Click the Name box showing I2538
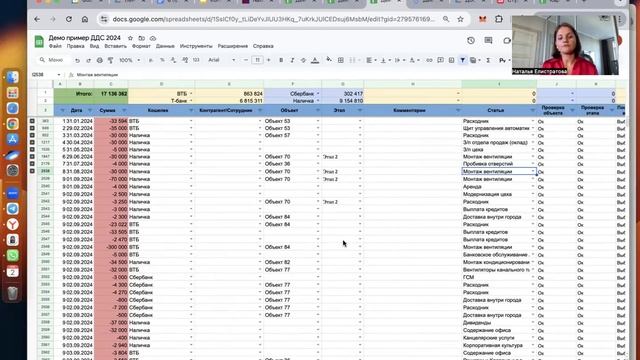640x360 pixels. pos(46,75)
